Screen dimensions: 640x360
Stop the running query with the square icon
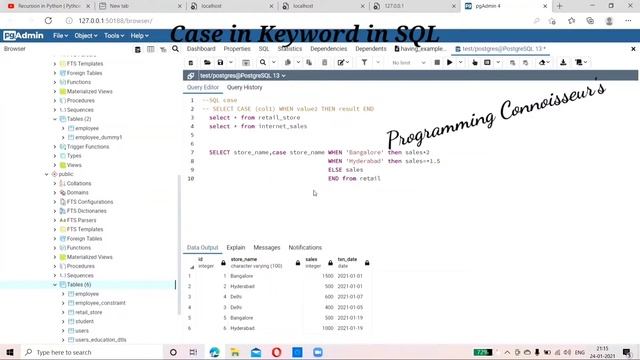click(x=437, y=62)
